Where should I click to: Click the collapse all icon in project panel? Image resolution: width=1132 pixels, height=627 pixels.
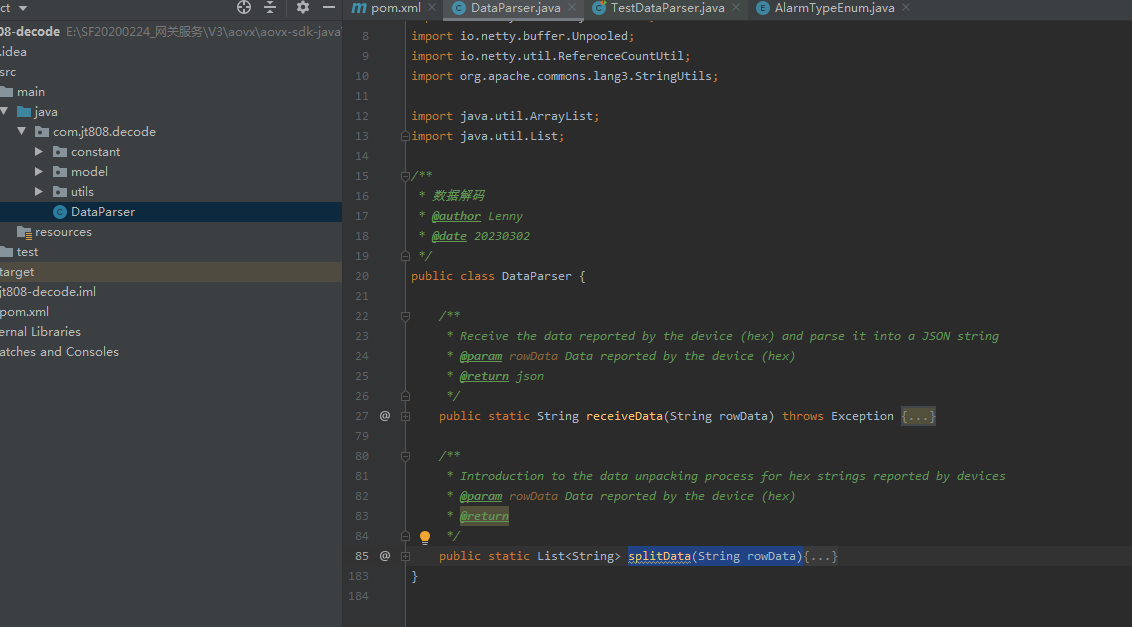coord(270,8)
